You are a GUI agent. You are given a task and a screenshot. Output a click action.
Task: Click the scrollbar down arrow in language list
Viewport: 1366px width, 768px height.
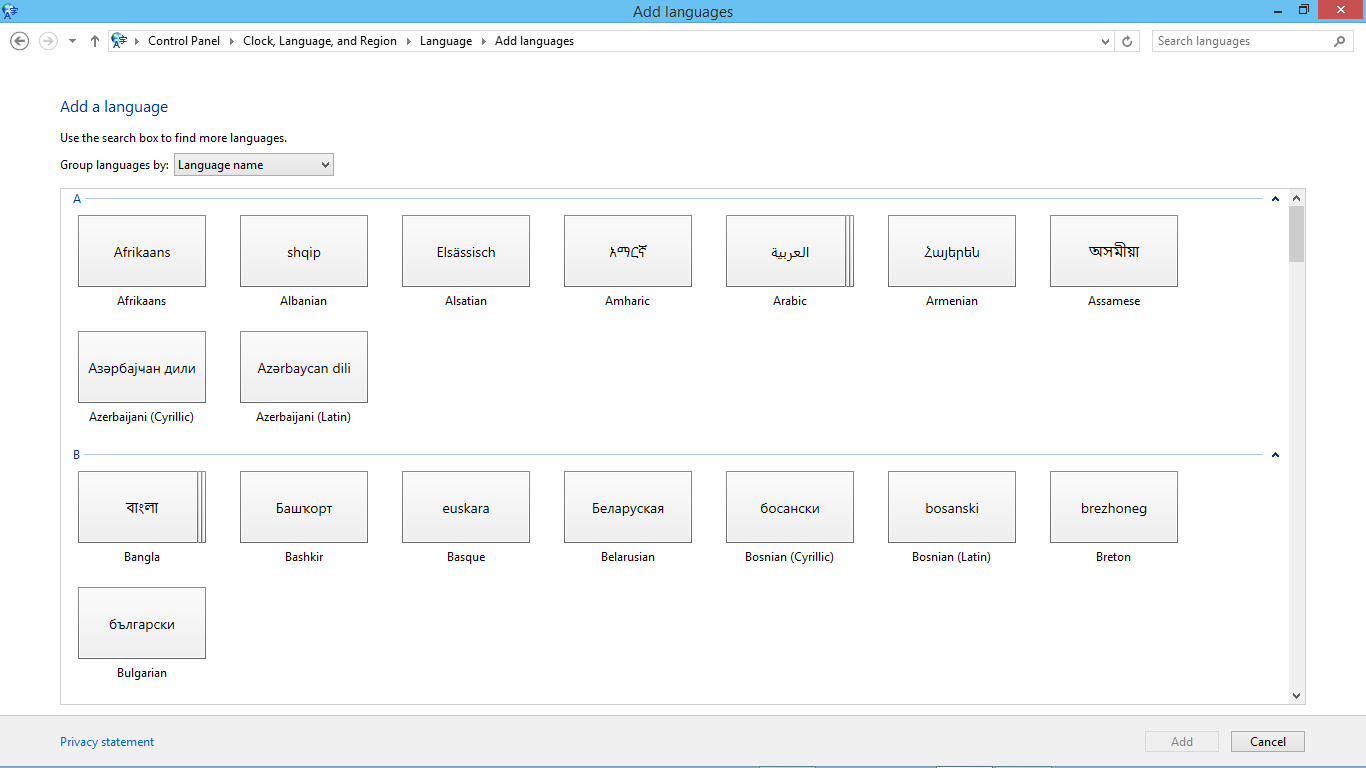pyautogui.click(x=1297, y=696)
